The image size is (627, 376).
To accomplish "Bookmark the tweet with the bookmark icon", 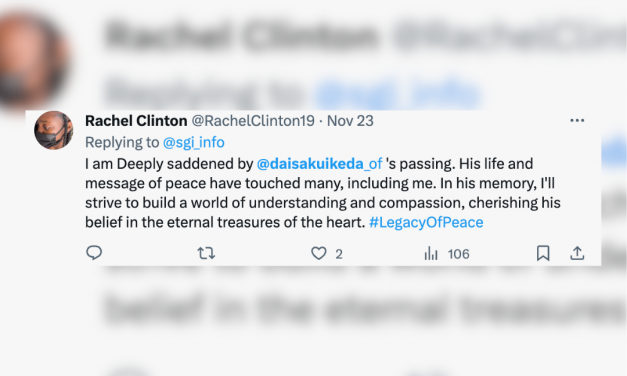I will click(543, 253).
